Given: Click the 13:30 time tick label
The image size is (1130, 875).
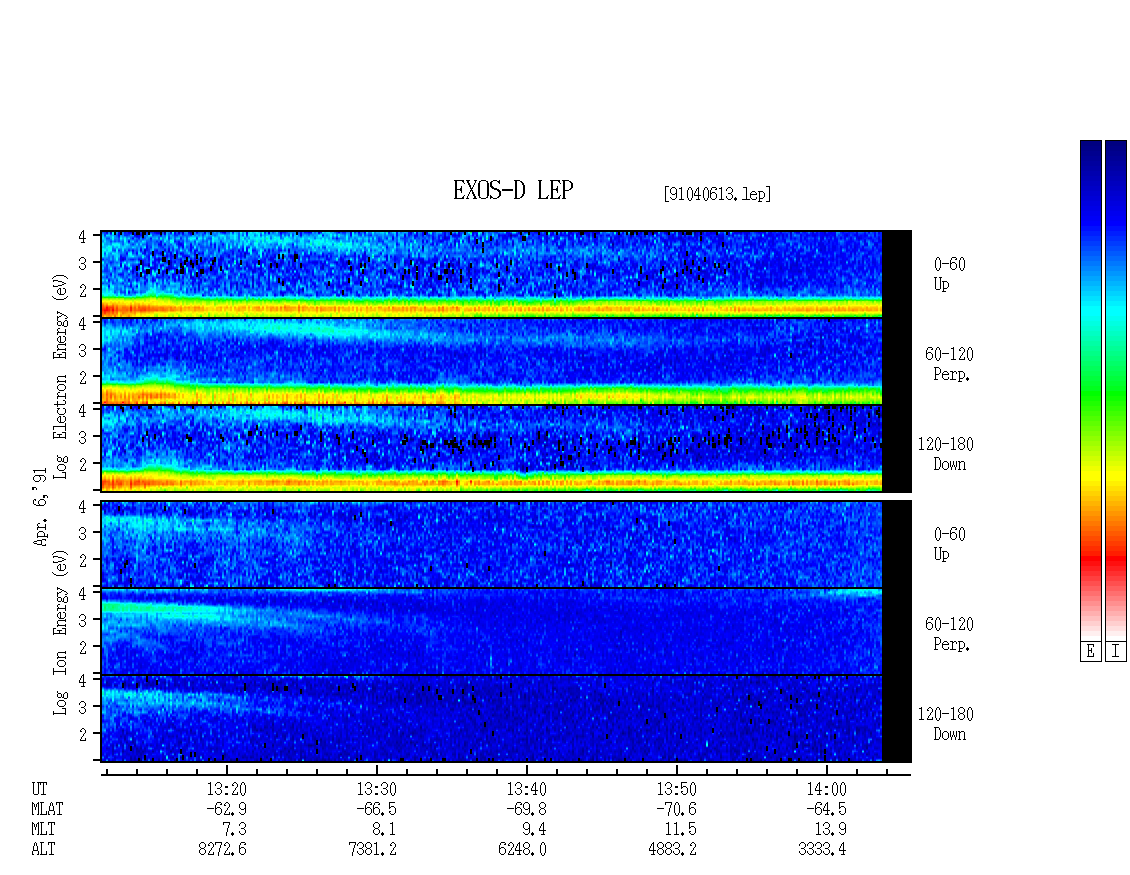Looking at the screenshot, I should coord(376,789).
